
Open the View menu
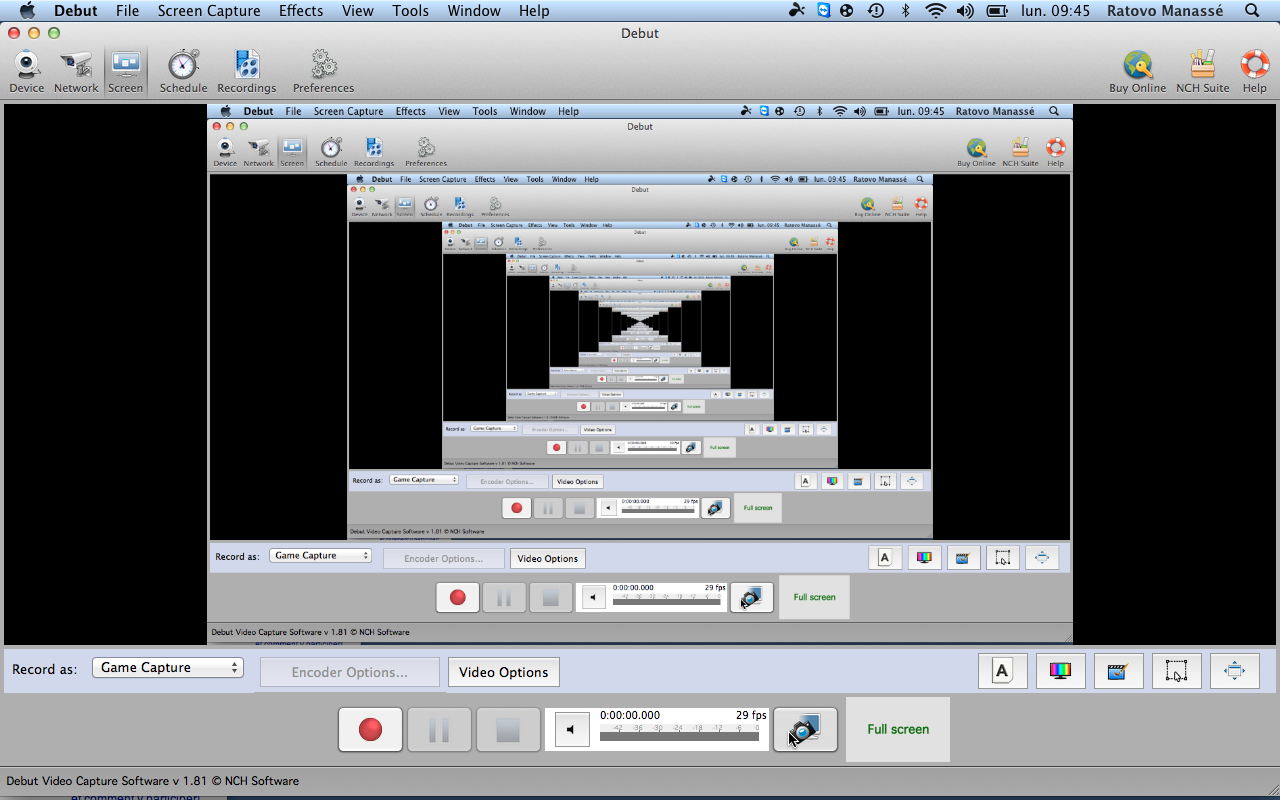pos(358,11)
